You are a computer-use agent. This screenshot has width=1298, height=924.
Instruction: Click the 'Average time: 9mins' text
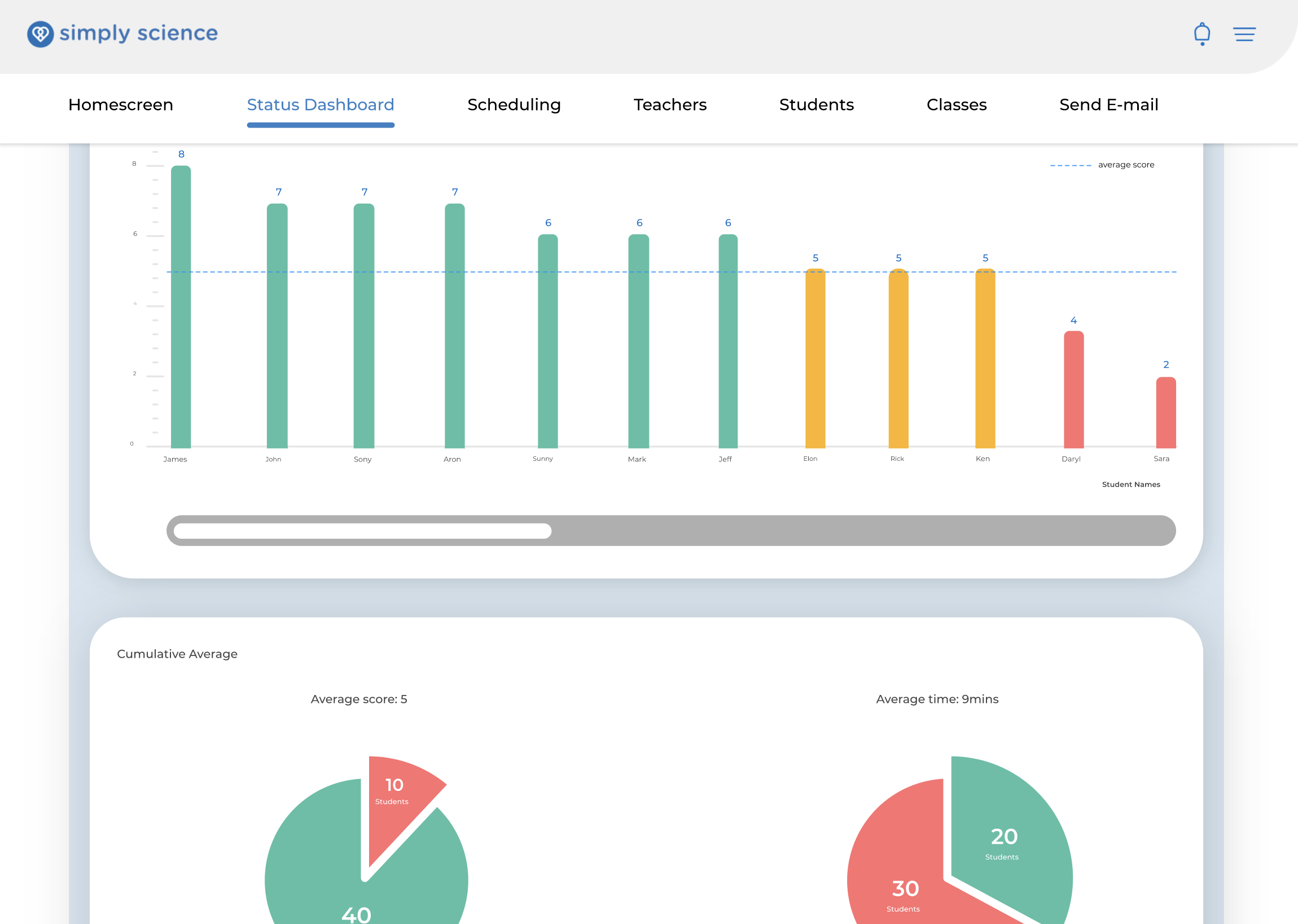[937, 699]
